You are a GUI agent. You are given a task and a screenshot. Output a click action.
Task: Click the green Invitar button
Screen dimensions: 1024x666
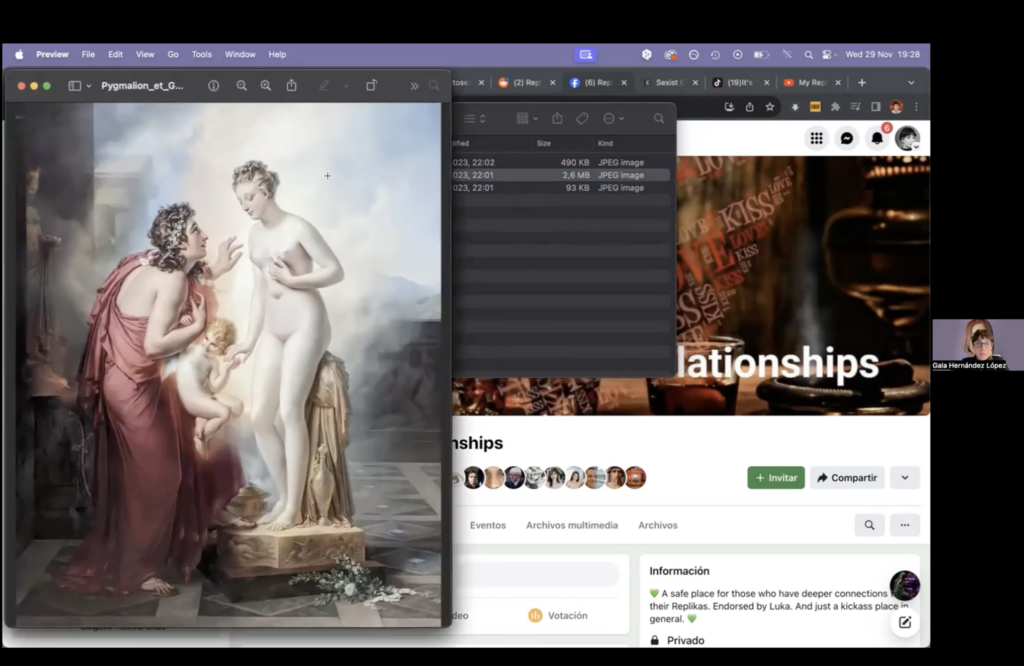click(x=776, y=478)
